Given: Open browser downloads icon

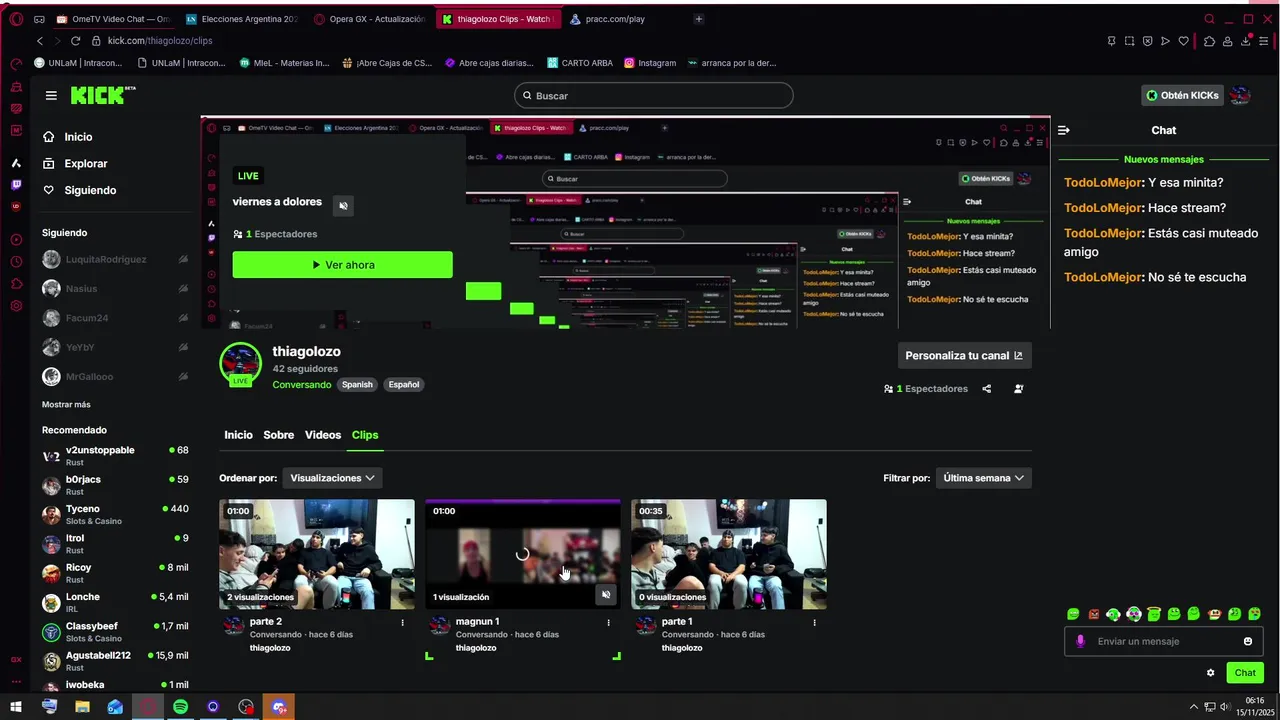Looking at the screenshot, I should coord(1246,41).
